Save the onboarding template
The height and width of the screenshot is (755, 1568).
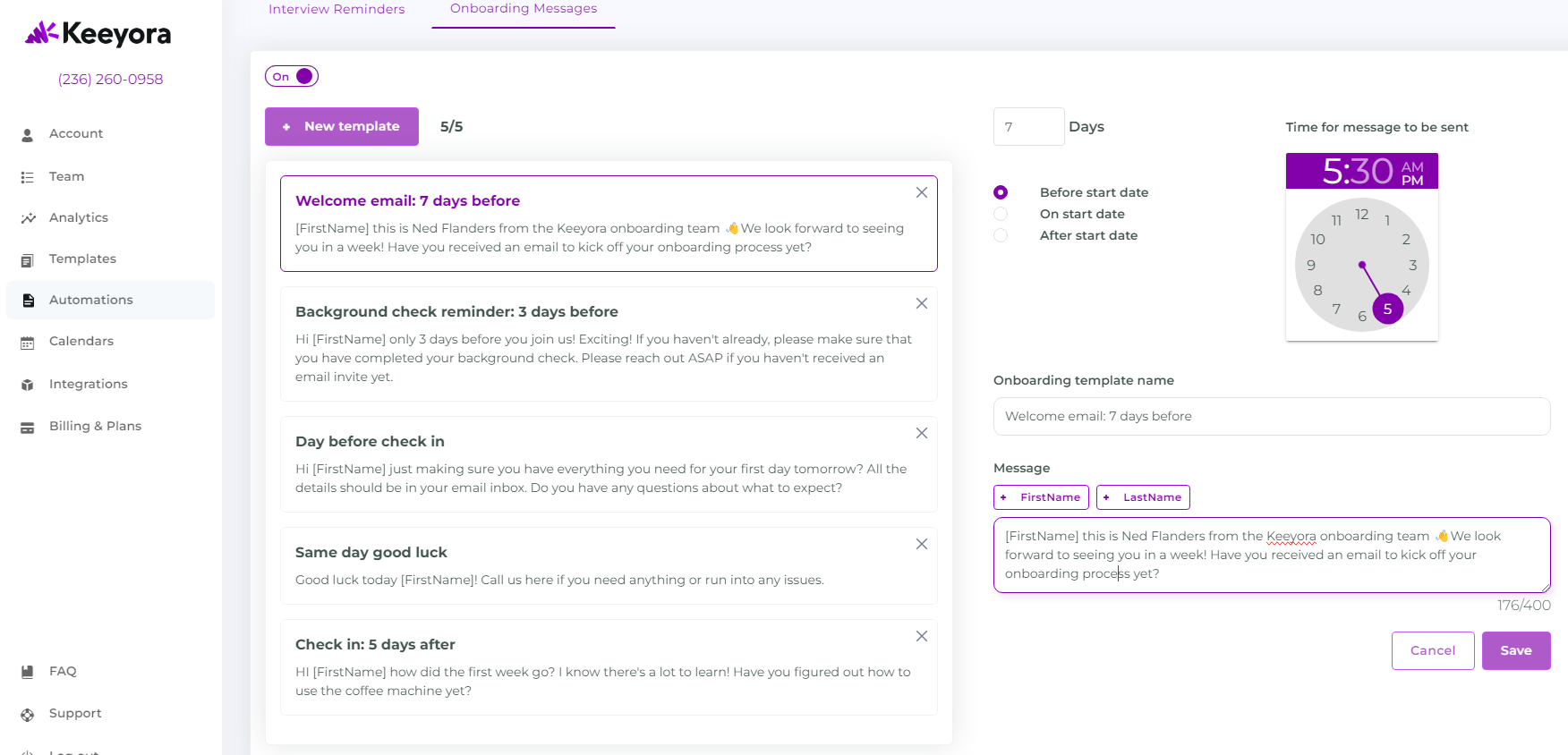tap(1515, 650)
